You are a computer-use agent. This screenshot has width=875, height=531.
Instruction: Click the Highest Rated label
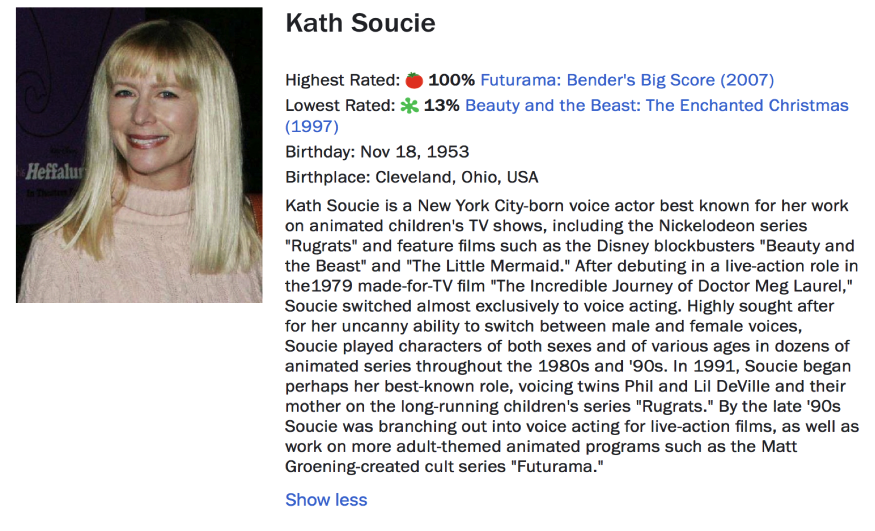click(341, 80)
